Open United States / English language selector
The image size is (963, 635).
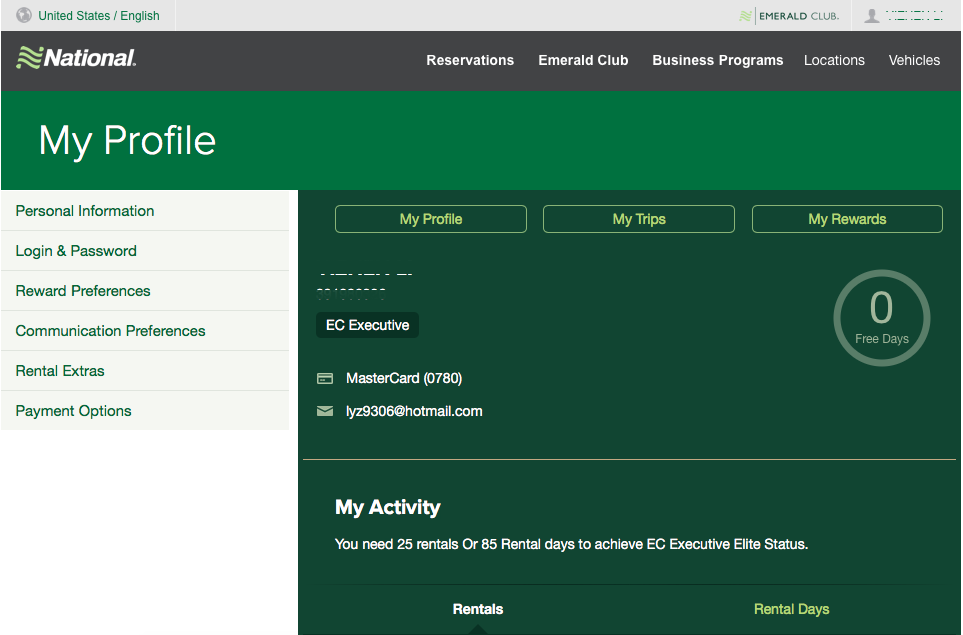tap(99, 15)
